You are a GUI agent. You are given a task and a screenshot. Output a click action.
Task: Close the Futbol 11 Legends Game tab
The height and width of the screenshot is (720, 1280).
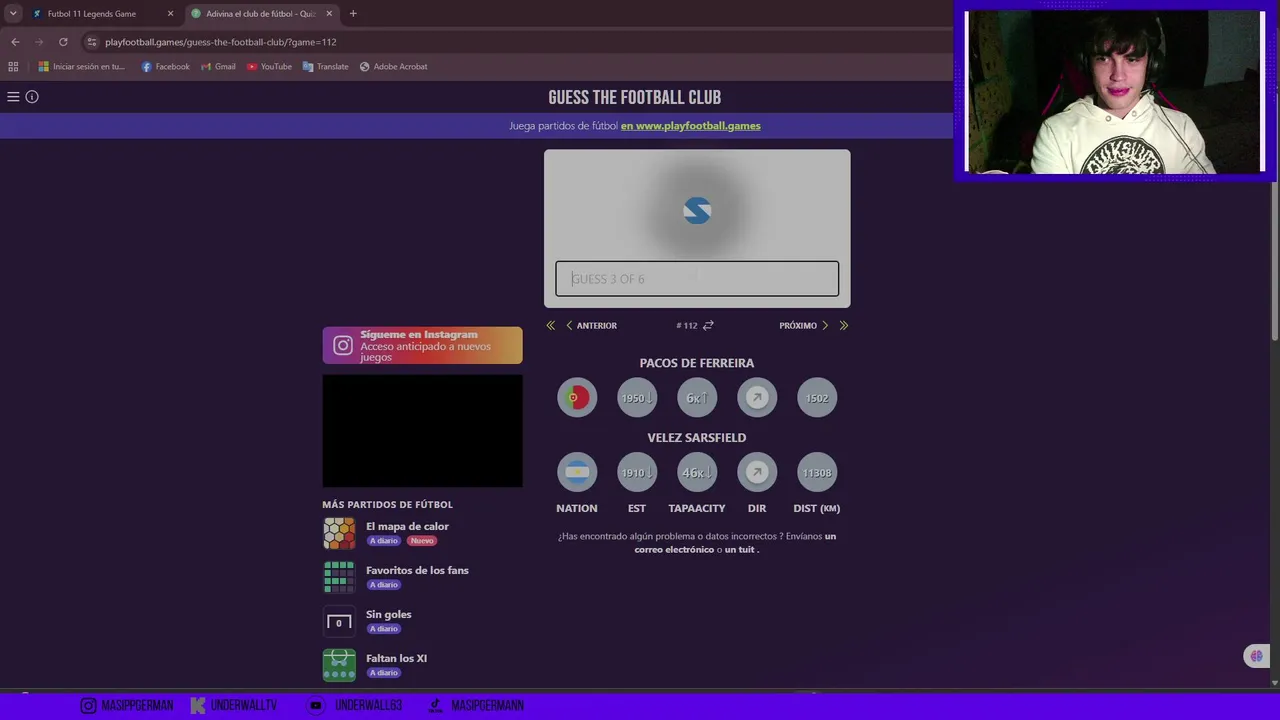coord(170,14)
